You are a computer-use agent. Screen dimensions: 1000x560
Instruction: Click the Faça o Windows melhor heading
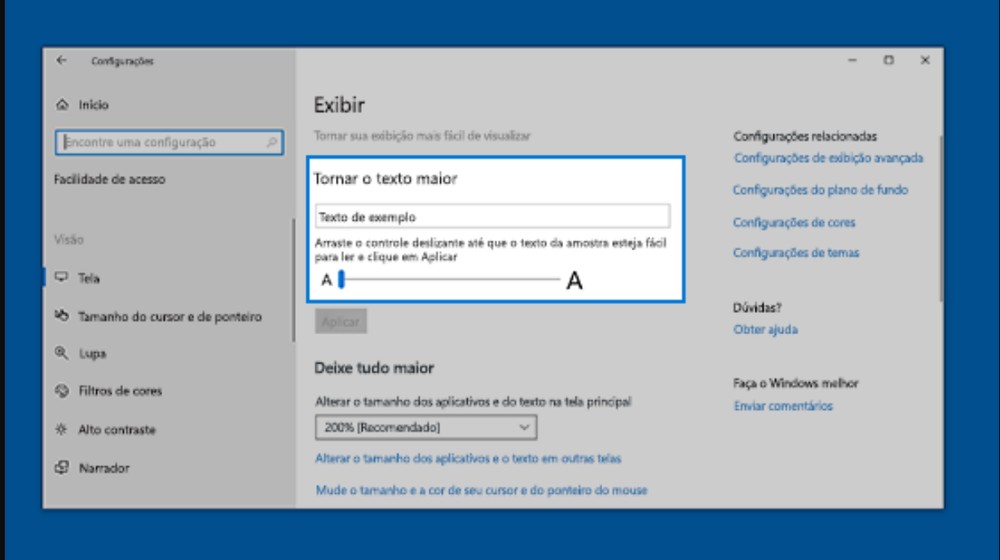pyautogui.click(x=796, y=383)
